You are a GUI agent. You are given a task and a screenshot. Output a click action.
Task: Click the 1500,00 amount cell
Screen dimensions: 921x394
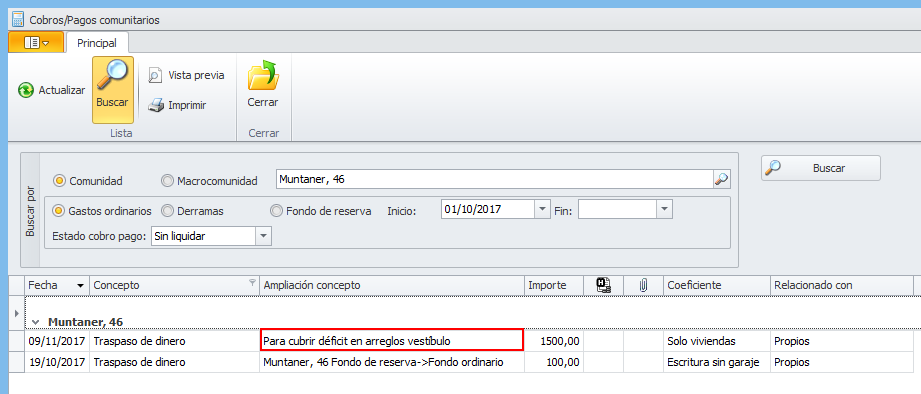[553, 341]
